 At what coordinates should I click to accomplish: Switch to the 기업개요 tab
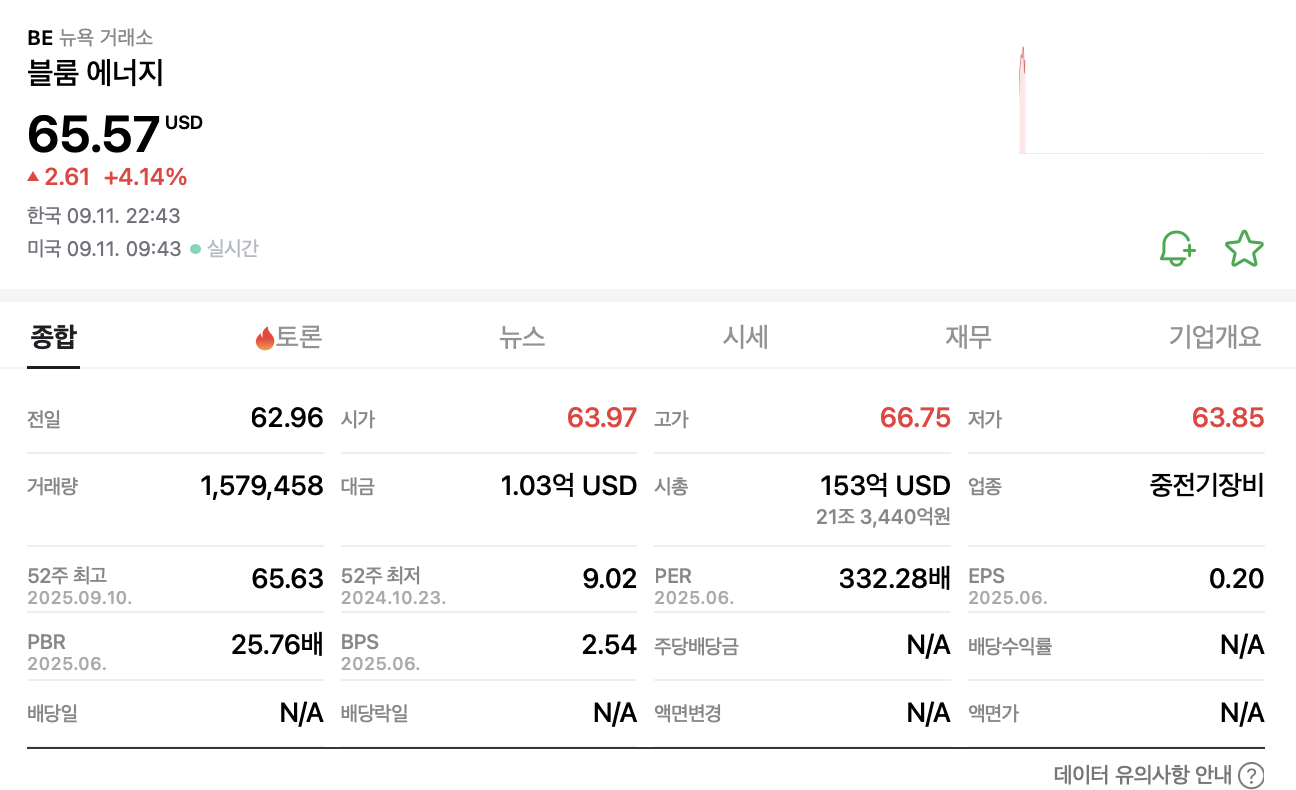pyautogui.click(x=1215, y=337)
